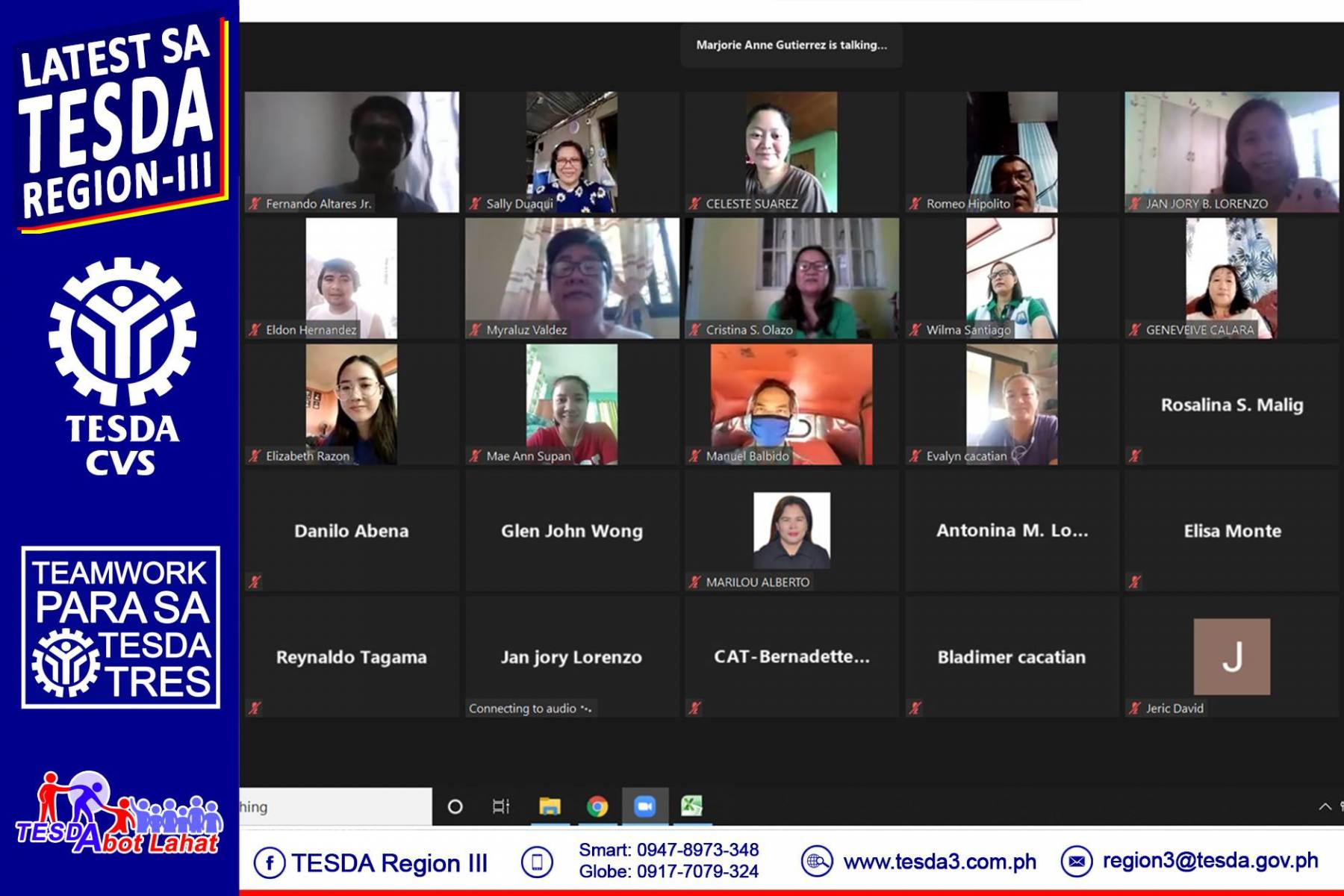
Task: Select Eldon Hernandez video tile
Action: tap(352, 279)
